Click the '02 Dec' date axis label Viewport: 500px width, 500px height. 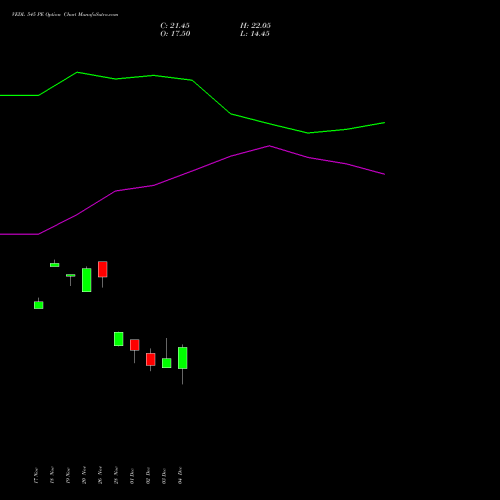click(x=148, y=476)
